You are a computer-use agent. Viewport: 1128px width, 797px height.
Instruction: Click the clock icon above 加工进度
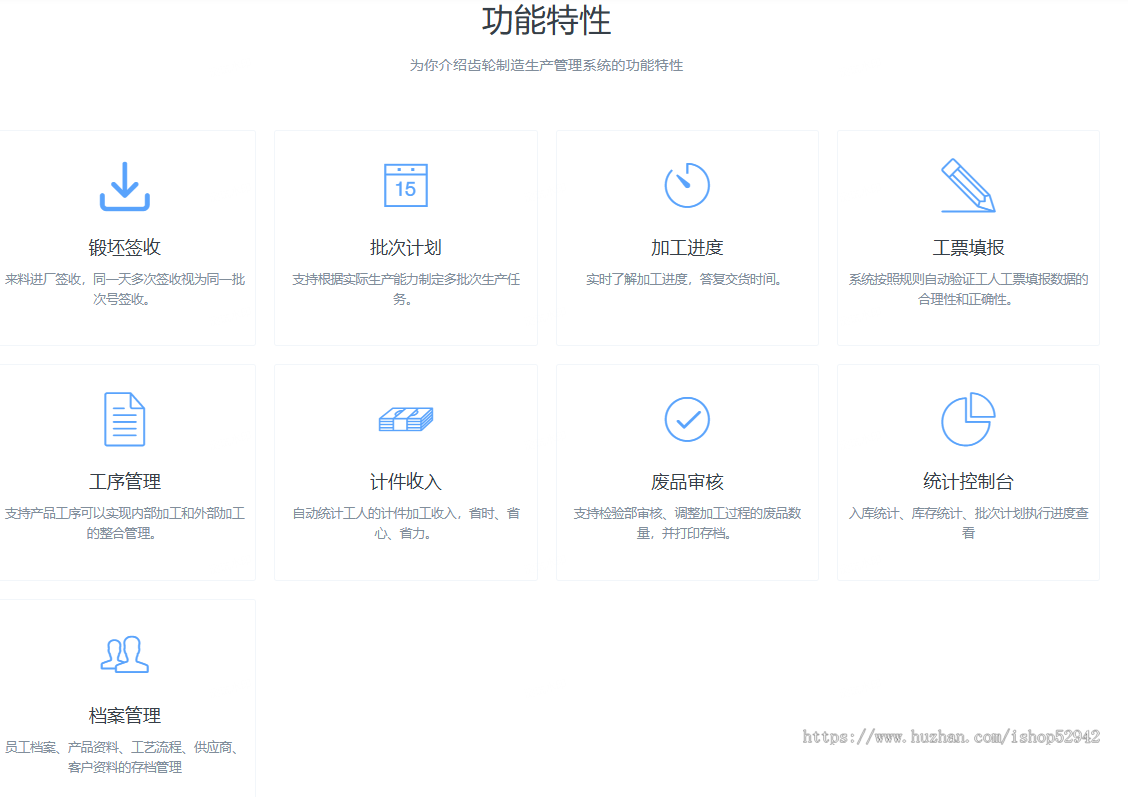pyautogui.click(x=687, y=185)
